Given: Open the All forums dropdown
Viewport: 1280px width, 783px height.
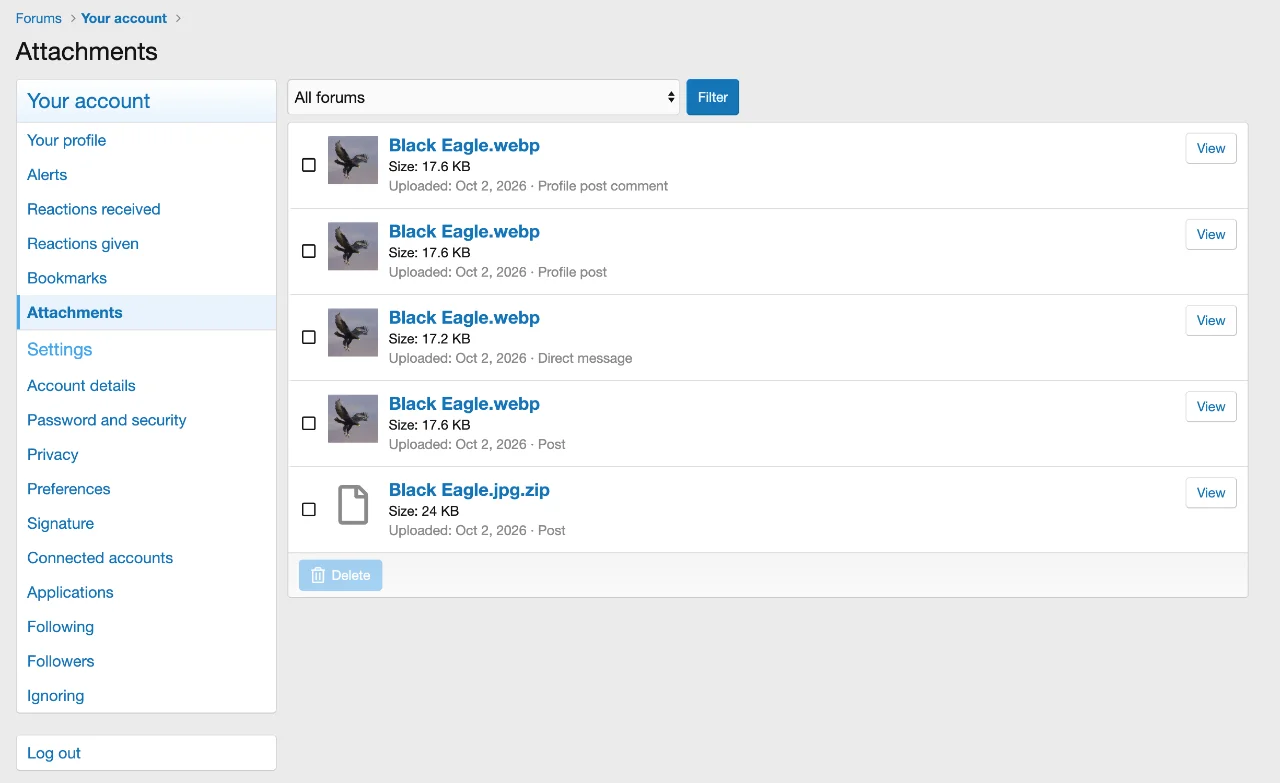Looking at the screenshot, I should click(484, 97).
